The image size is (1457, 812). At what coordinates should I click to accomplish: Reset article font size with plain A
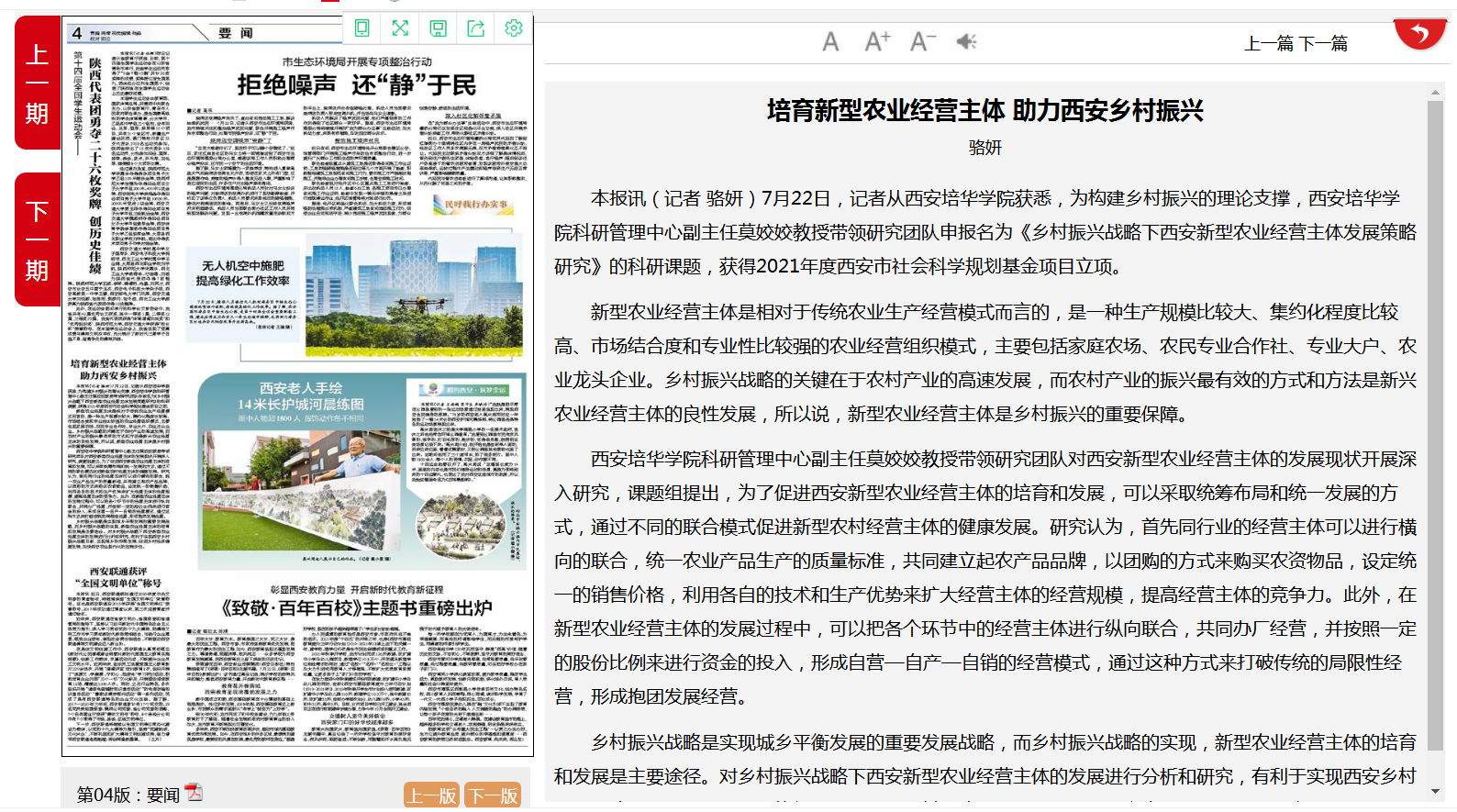830,42
